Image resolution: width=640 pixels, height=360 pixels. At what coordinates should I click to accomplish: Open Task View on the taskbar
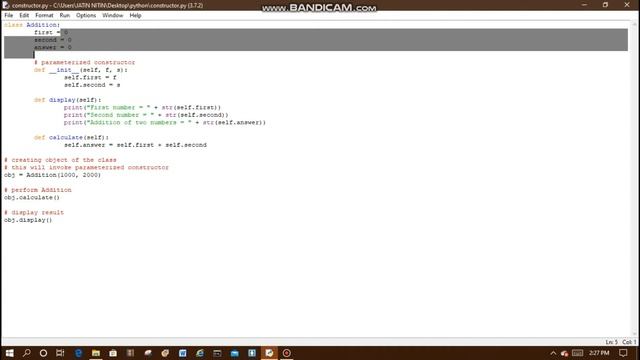coord(60,353)
